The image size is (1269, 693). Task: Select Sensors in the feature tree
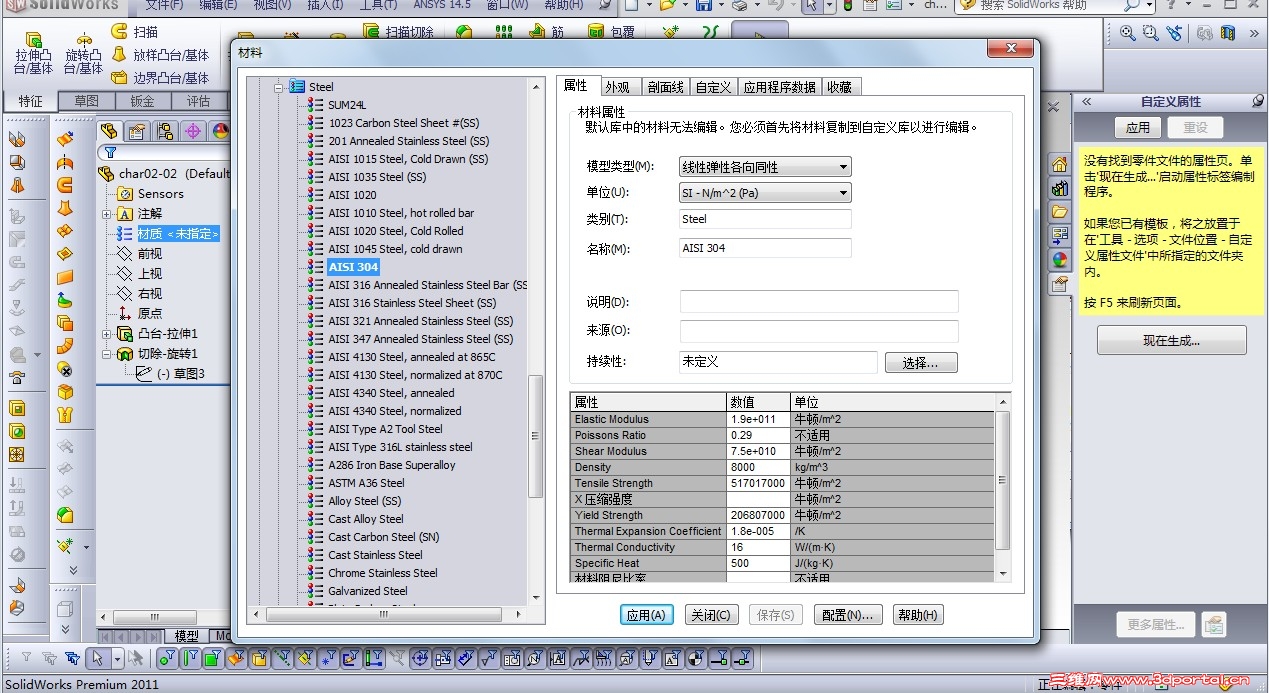(x=160, y=194)
